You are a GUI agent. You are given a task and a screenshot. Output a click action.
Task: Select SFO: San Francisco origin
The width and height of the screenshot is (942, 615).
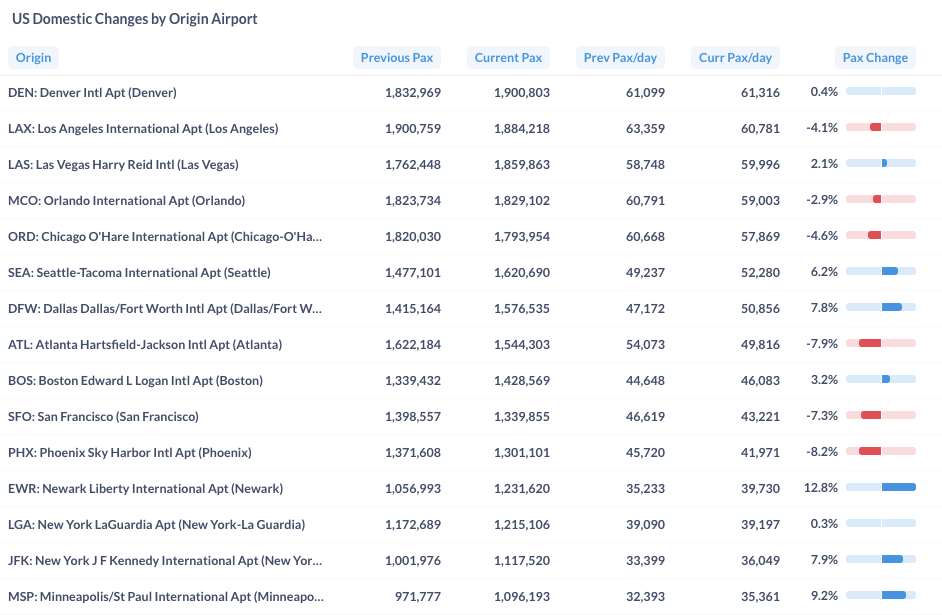pos(103,417)
